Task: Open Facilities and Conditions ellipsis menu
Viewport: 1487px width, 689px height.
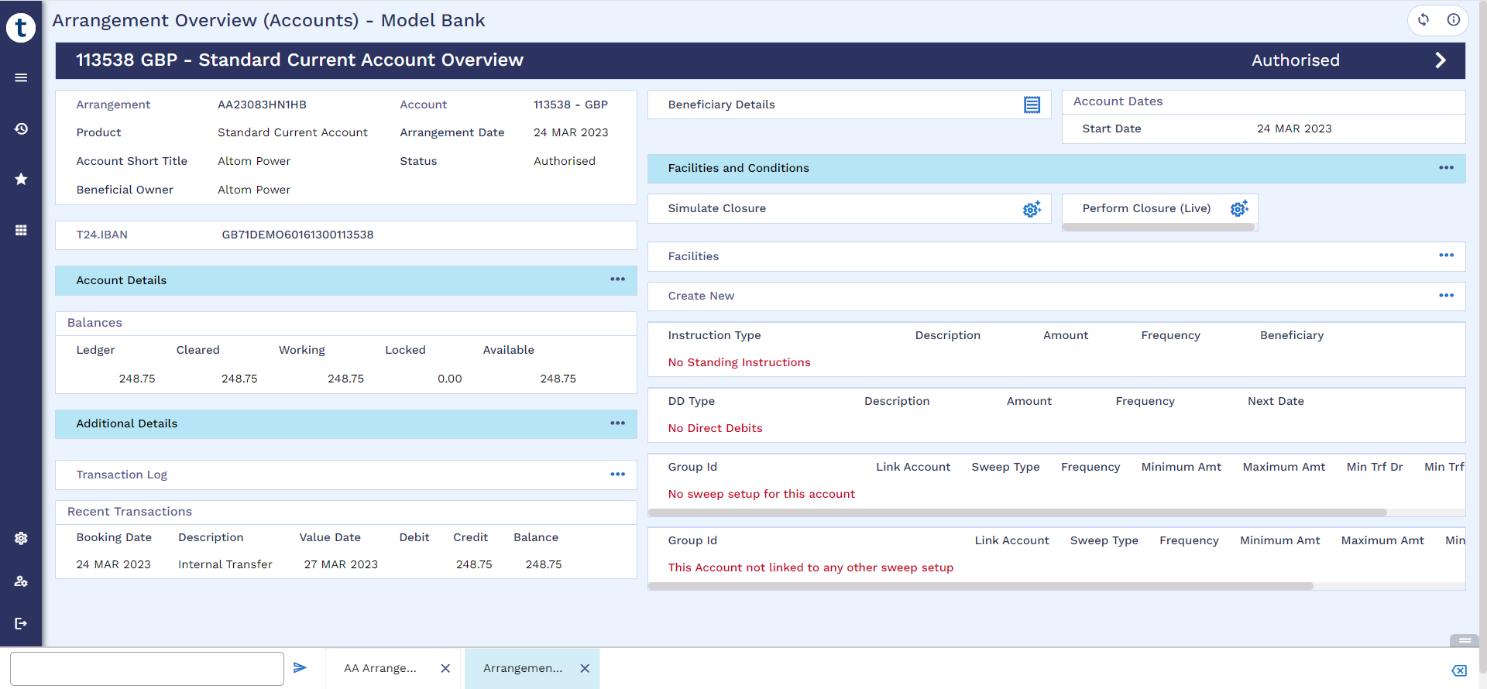Action: [x=1446, y=168]
